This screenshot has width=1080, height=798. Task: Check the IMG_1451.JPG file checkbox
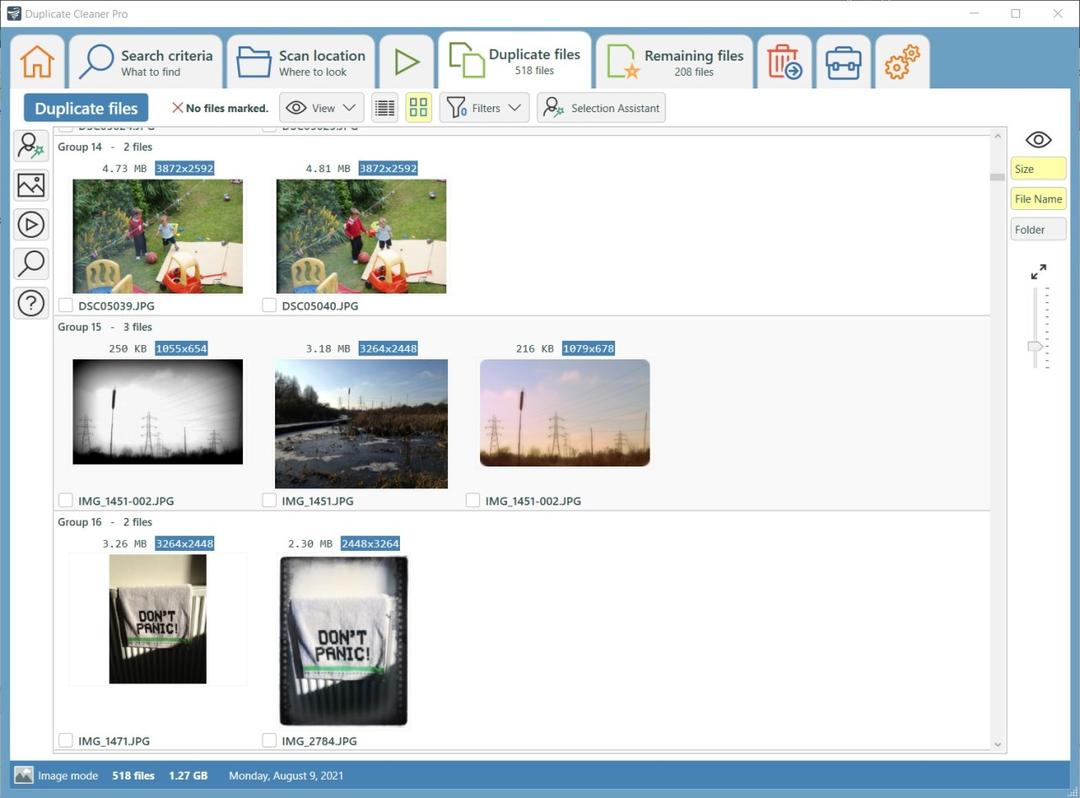[269, 501]
